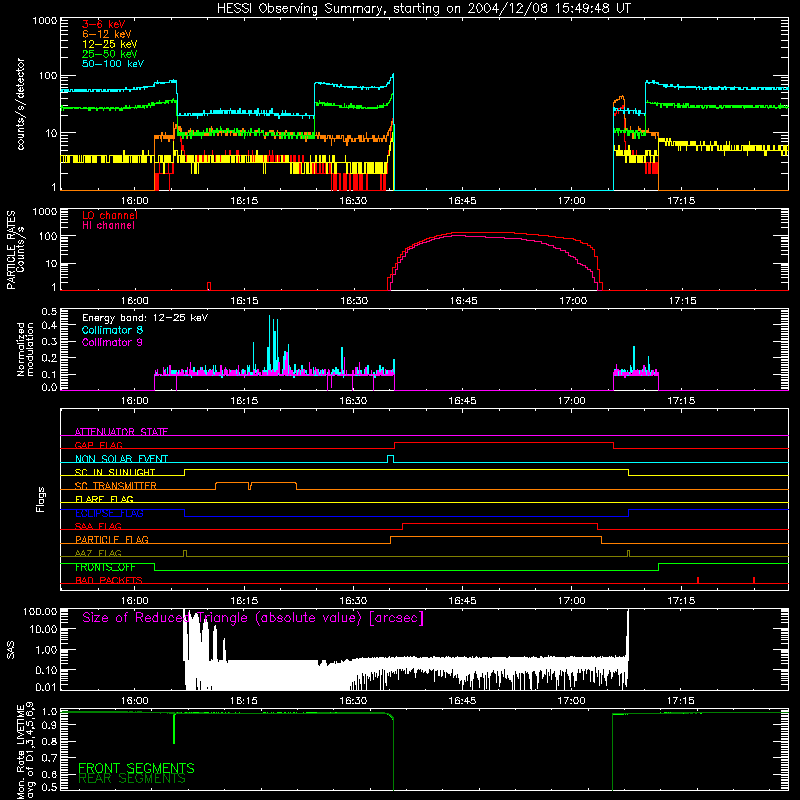Click small LO channel blip near 16:10

click(209, 286)
